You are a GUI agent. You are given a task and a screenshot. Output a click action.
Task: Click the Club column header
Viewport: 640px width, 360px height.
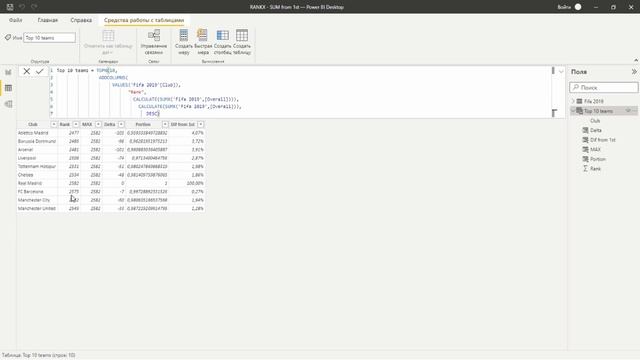33,124
